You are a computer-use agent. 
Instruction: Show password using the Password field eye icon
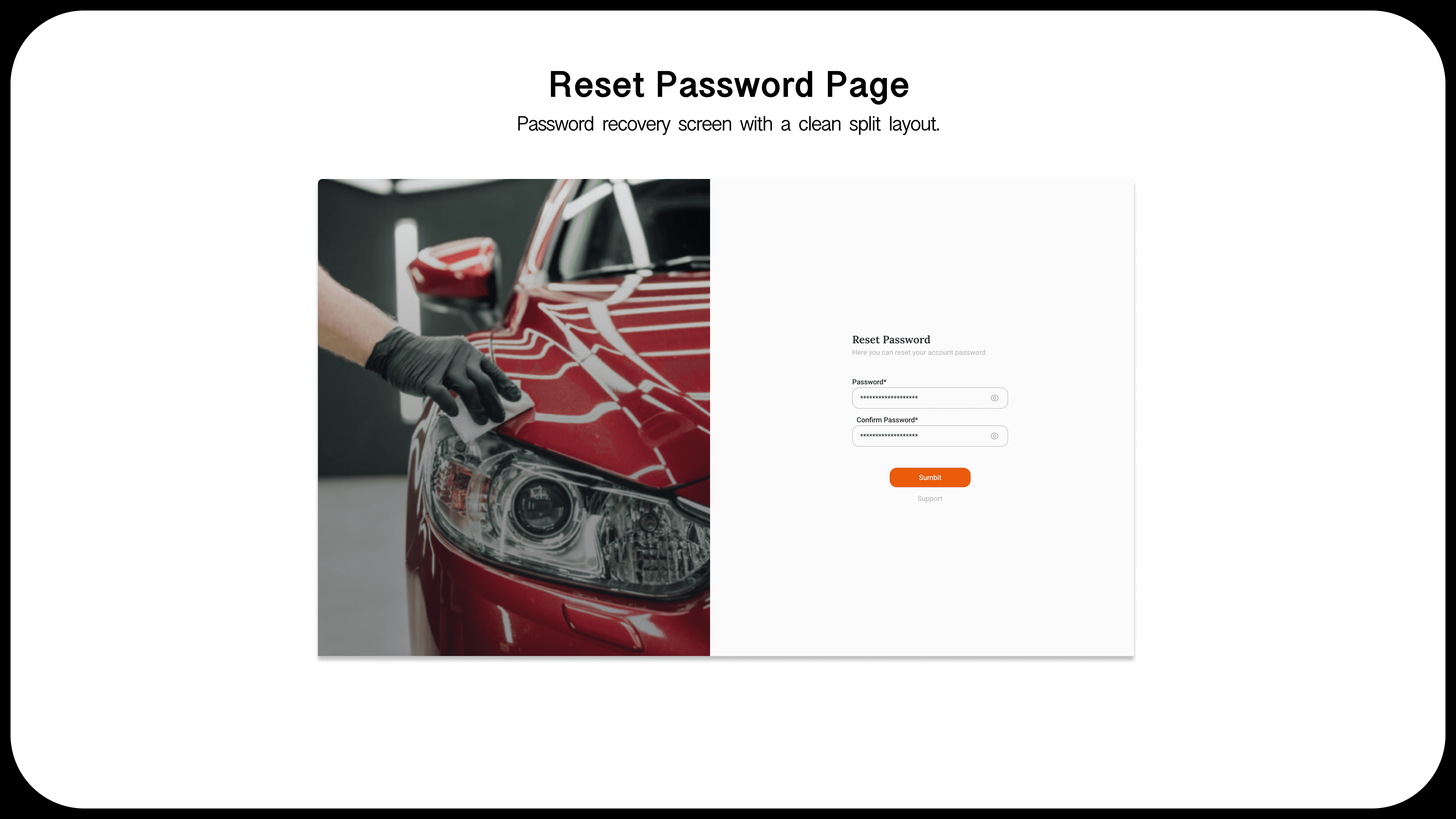point(994,398)
